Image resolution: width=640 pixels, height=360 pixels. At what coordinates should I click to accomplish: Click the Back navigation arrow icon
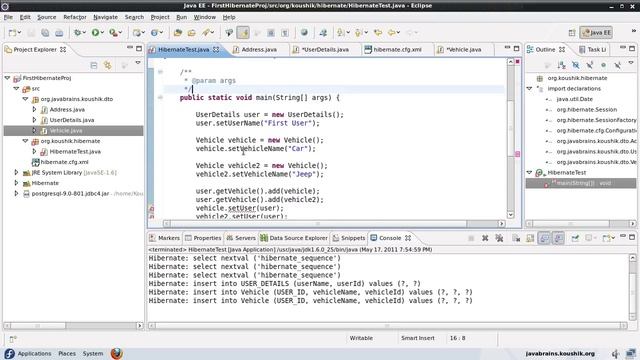[x=392, y=33]
